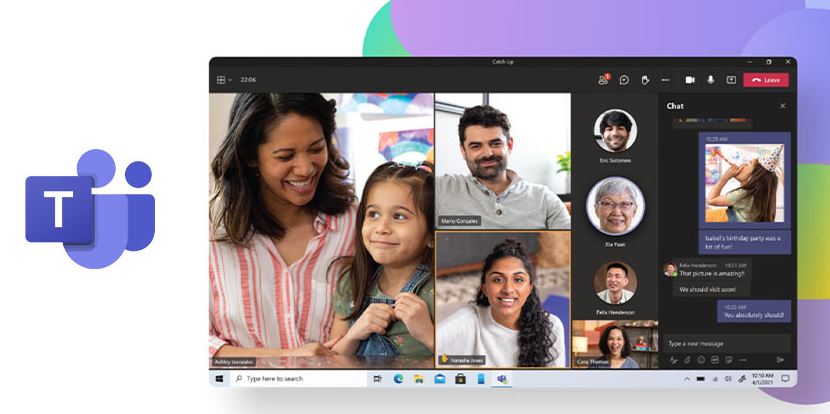The width and height of the screenshot is (830, 414).
Task: Click the send message arrow
Action: (781, 359)
